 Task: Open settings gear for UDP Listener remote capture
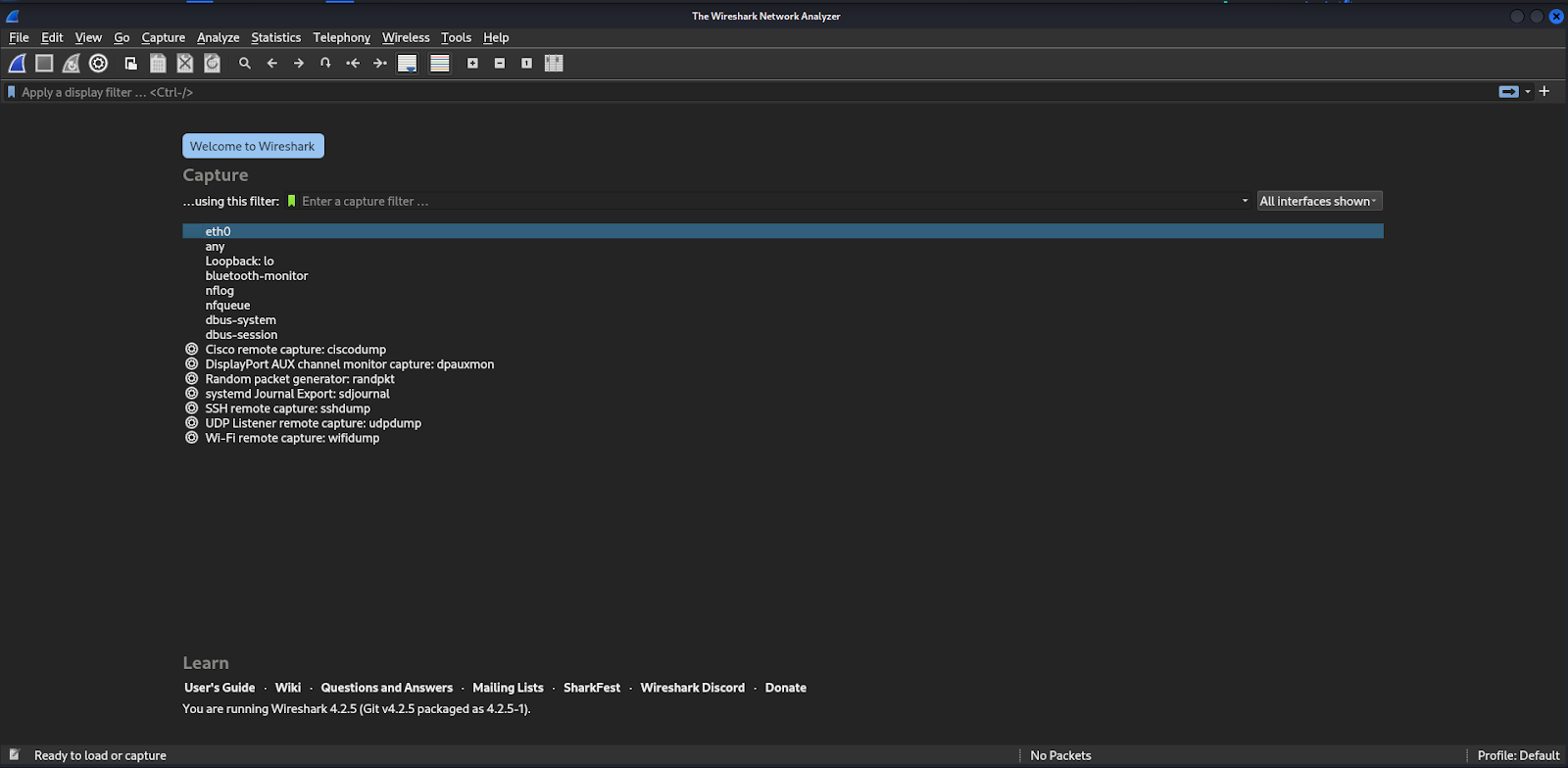tap(192, 422)
